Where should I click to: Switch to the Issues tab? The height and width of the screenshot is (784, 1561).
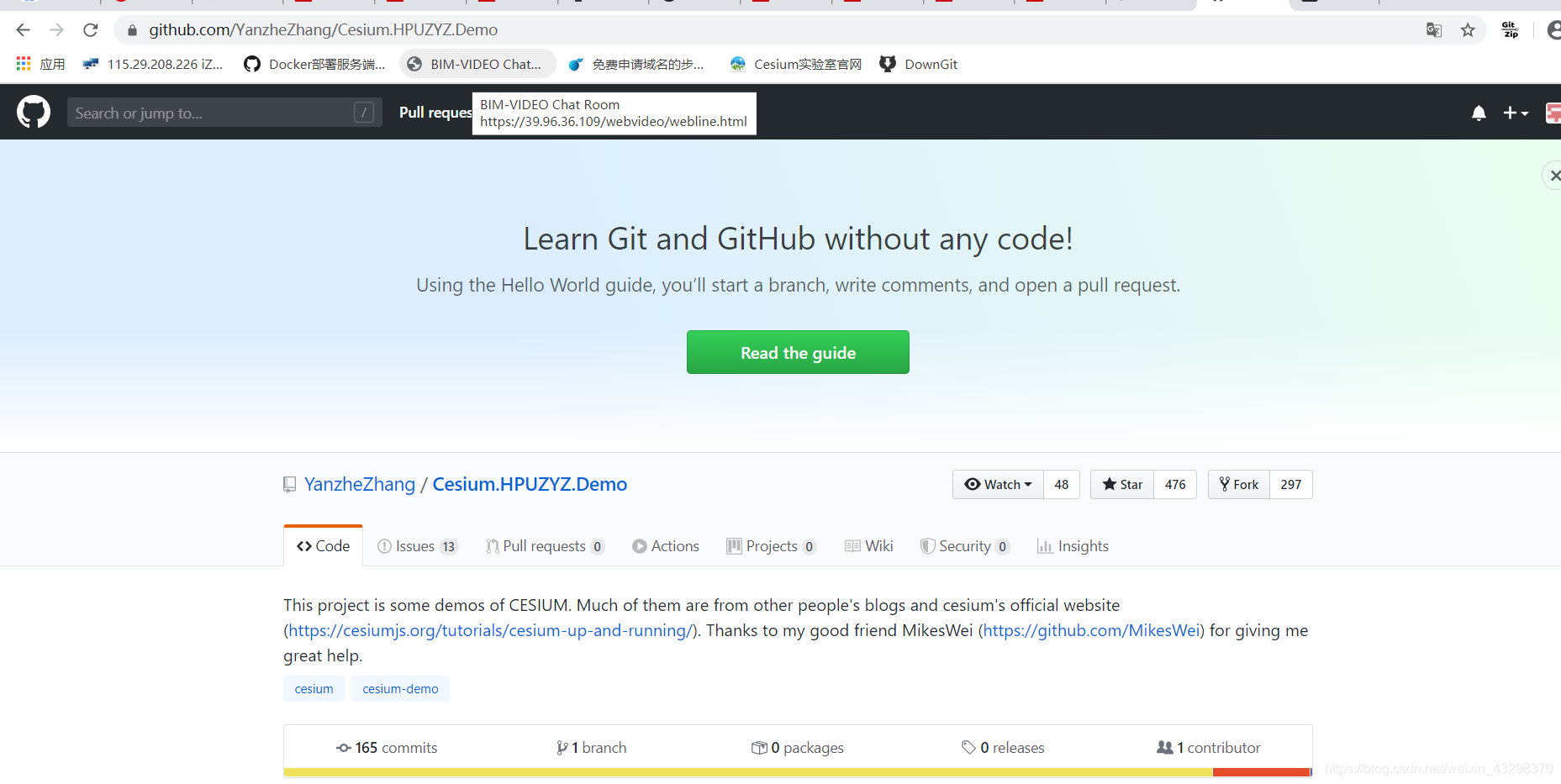(x=418, y=546)
